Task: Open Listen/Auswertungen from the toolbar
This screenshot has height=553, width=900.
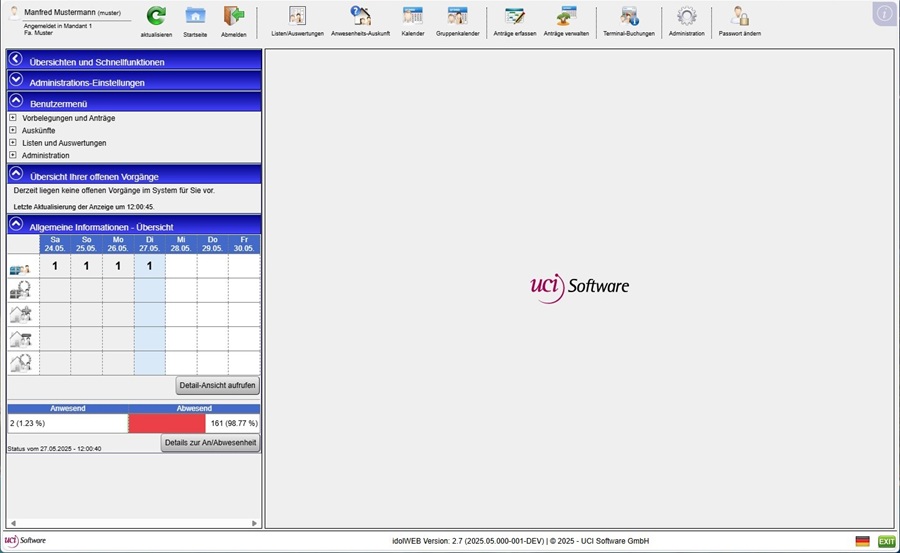Action: tap(297, 16)
